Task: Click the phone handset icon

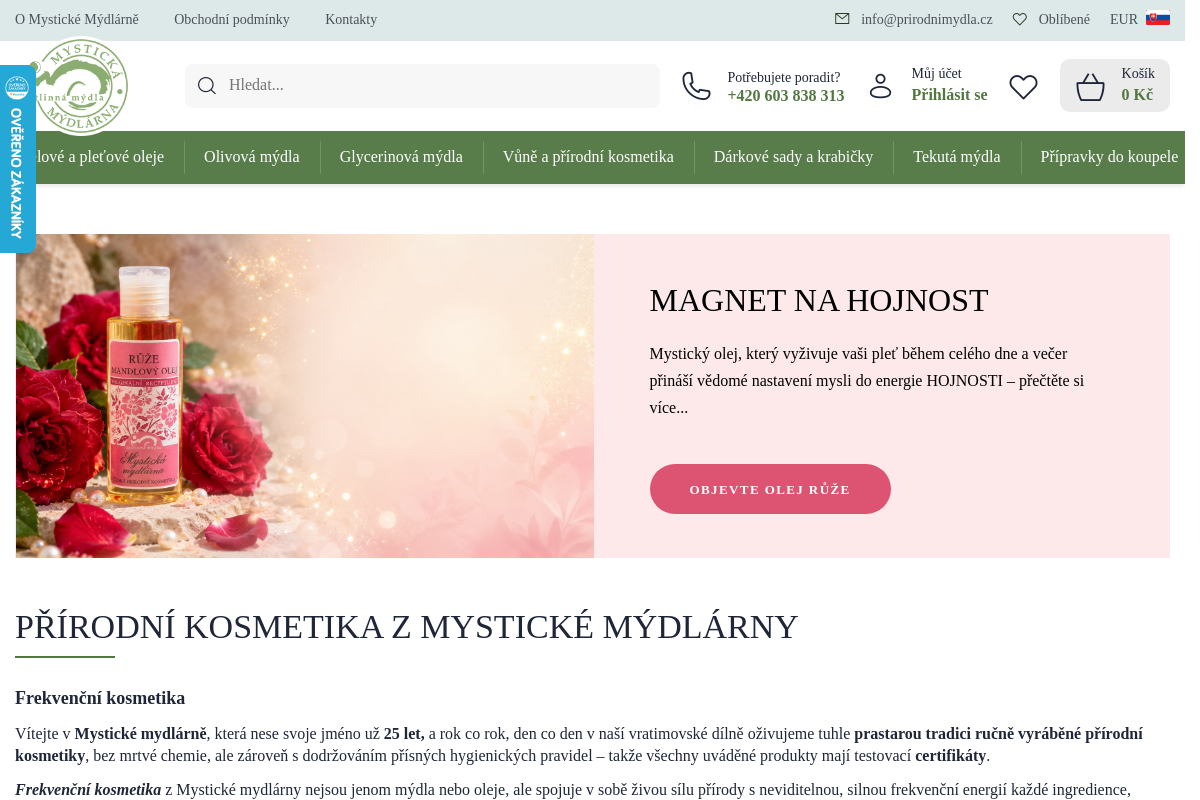Action: 697,86
